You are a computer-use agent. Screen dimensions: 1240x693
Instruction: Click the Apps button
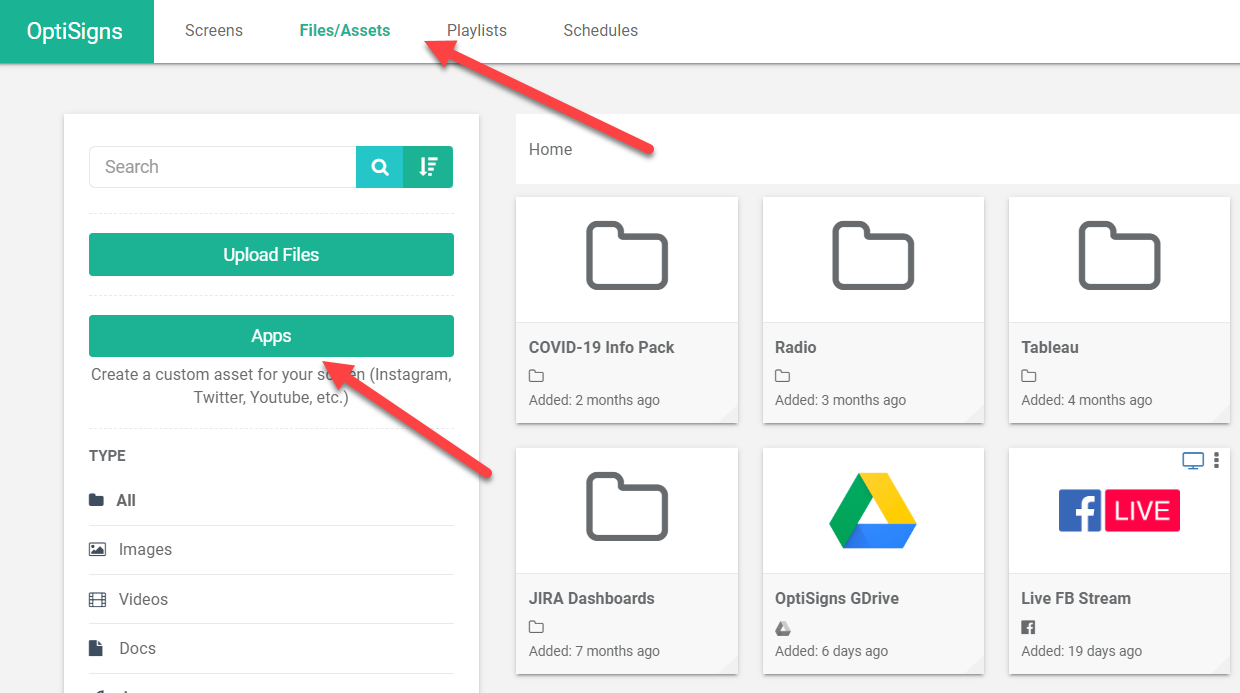(x=271, y=336)
